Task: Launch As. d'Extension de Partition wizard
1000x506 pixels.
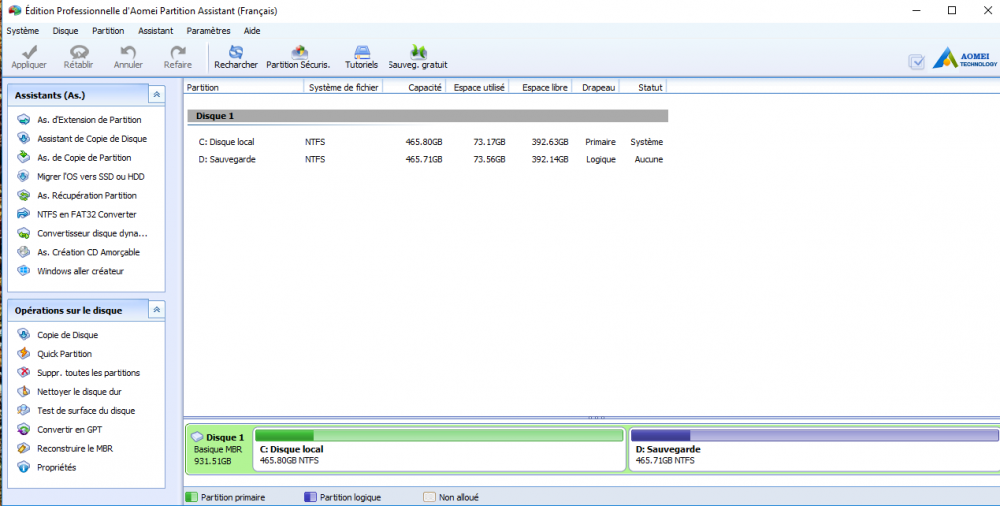Action: [89, 120]
